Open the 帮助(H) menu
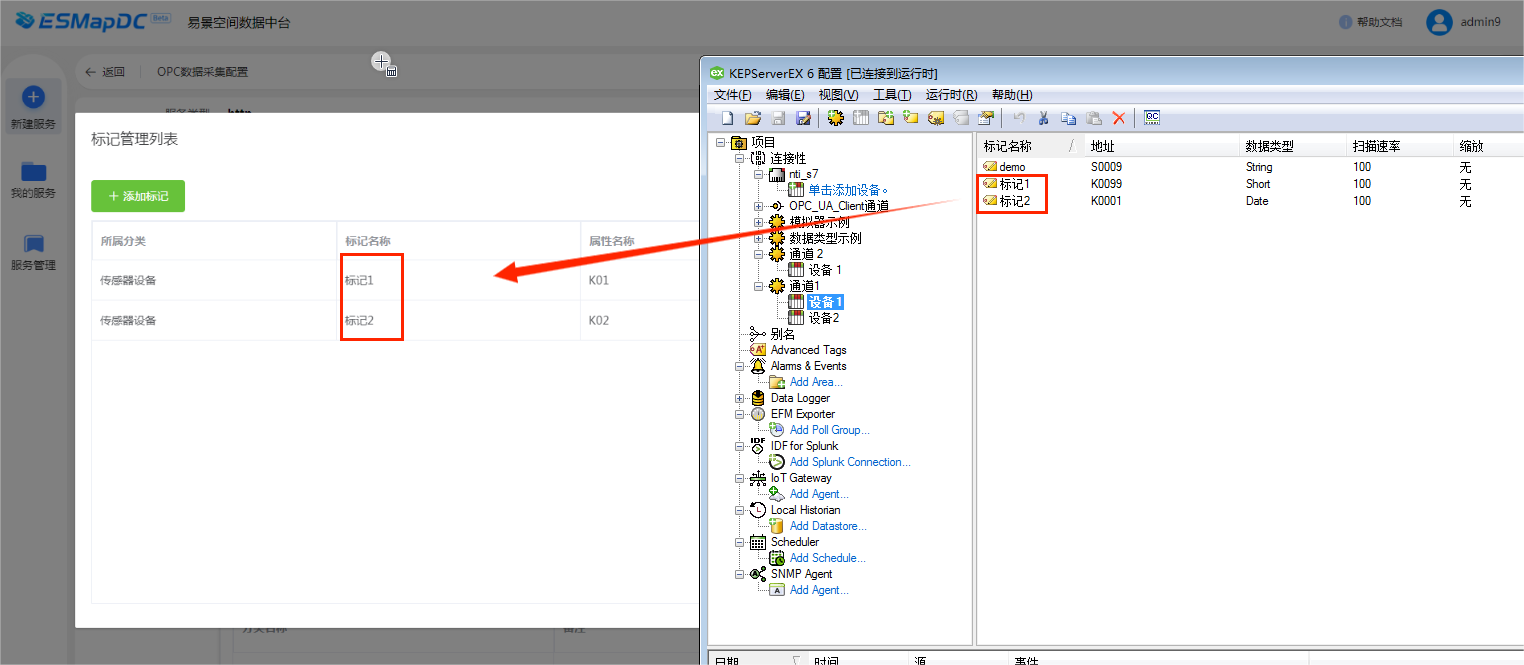This screenshot has width=1524, height=665. click(1012, 95)
